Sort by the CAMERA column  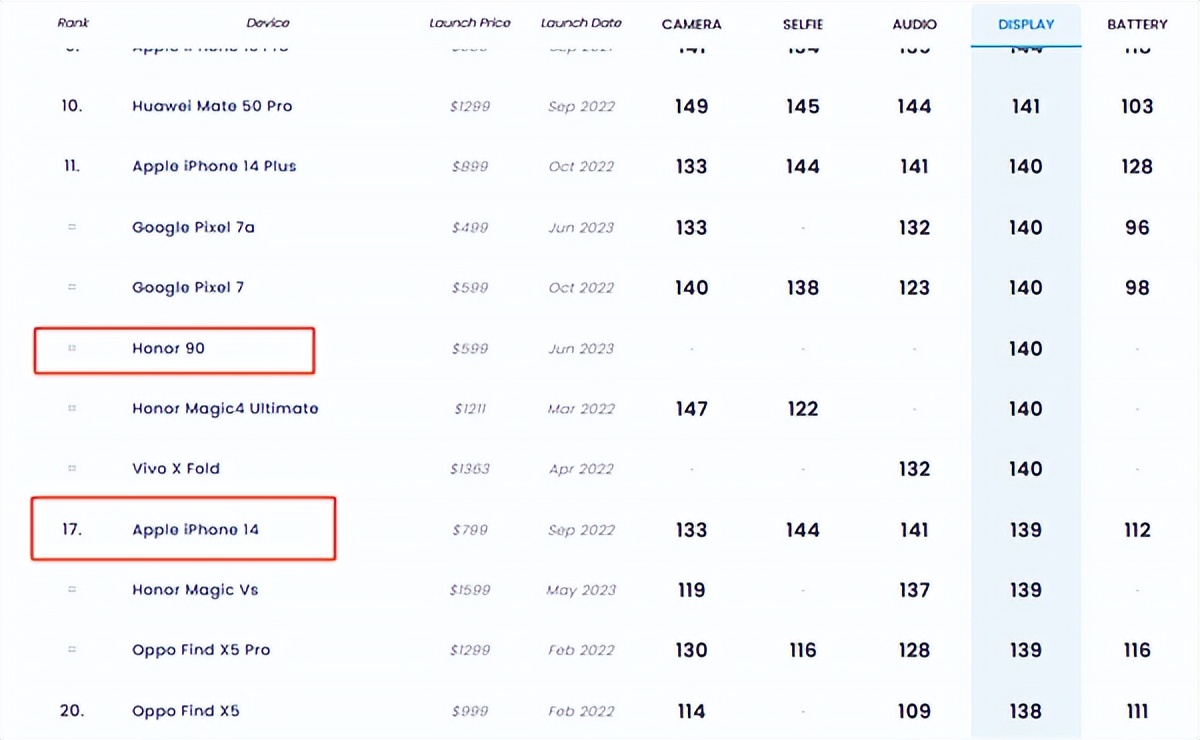(691, 24)
